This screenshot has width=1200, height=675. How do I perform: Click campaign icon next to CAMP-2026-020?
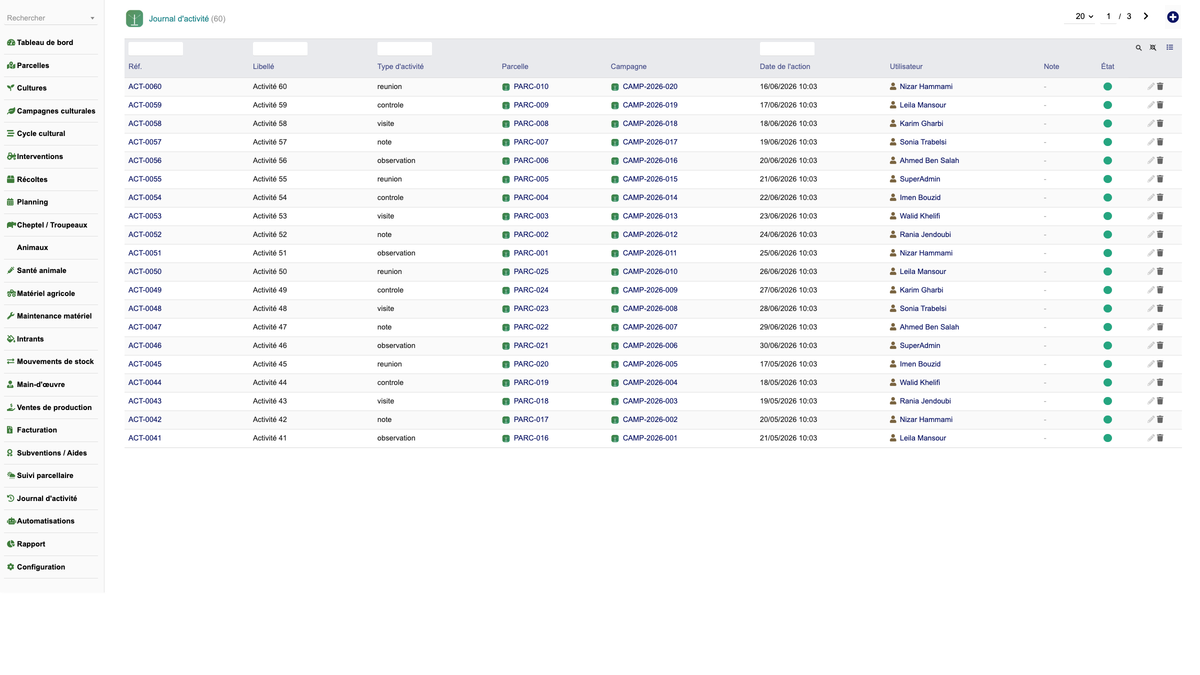click(615, 87)
